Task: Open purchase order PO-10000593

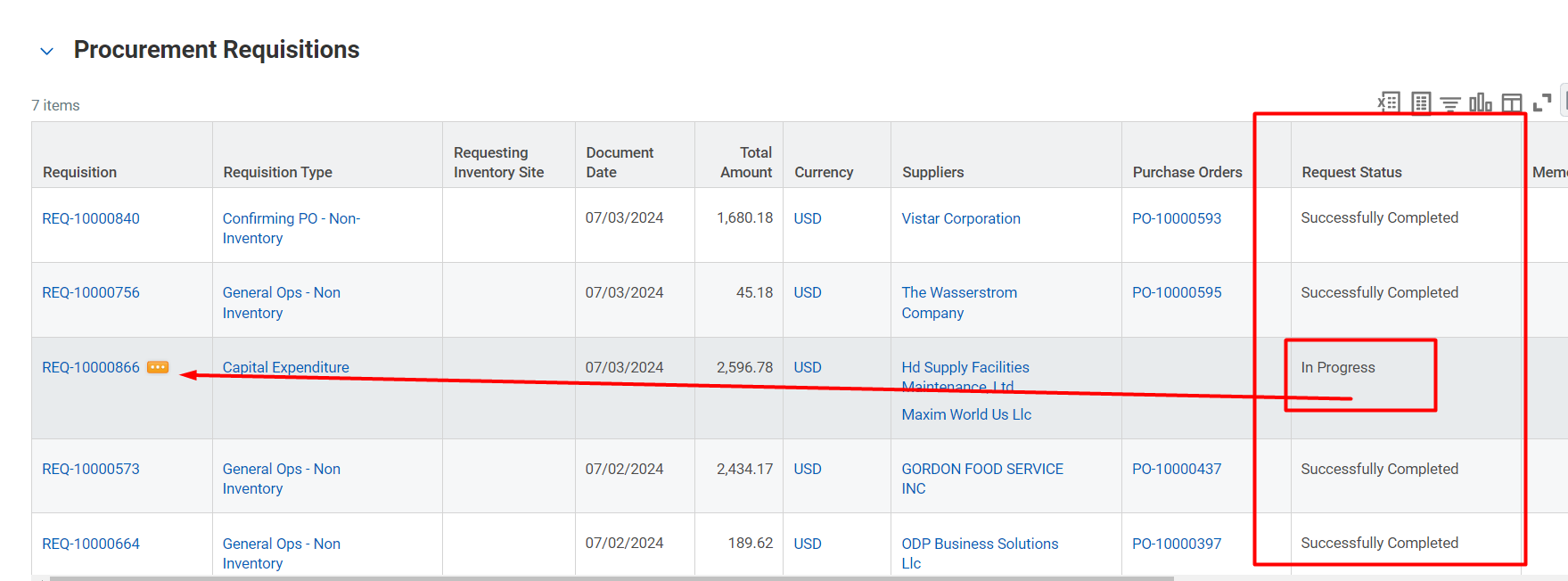Action: 1177,218
